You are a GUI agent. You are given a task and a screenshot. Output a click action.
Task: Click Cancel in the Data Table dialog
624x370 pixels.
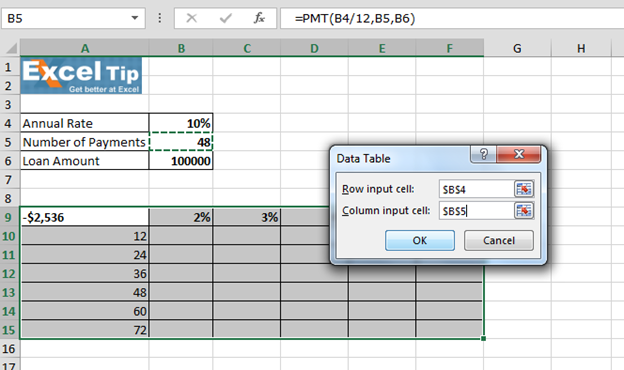[x=499, y=240]
